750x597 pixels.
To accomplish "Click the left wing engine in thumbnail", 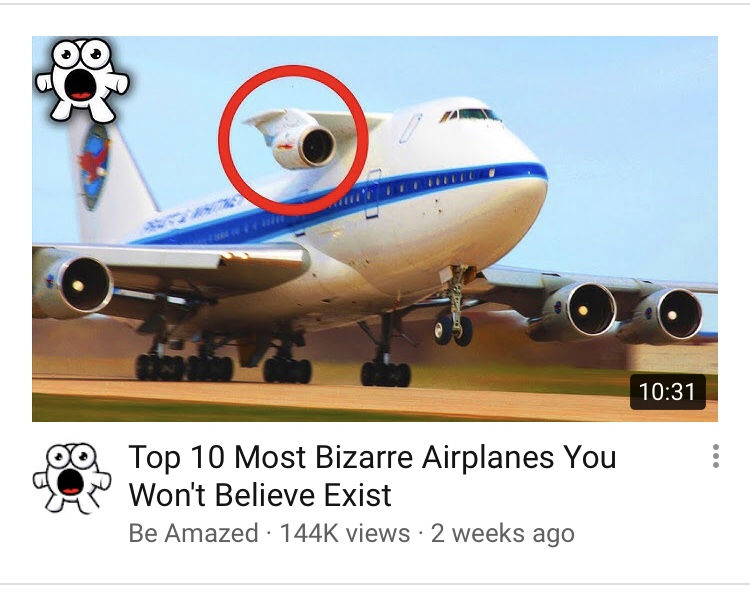I will point(75,284).
